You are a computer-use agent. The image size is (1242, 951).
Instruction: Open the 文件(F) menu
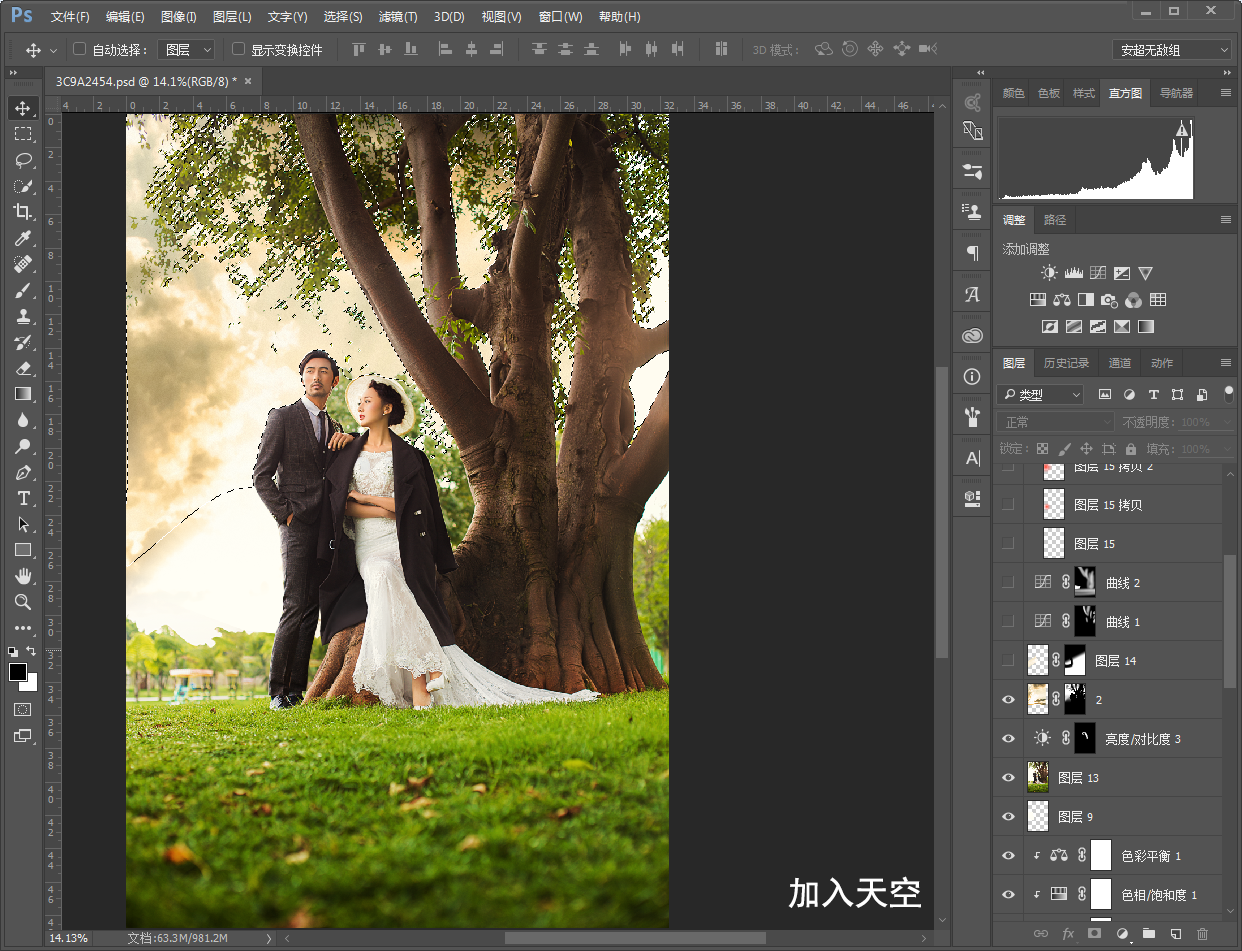click(x=70, y=17)
